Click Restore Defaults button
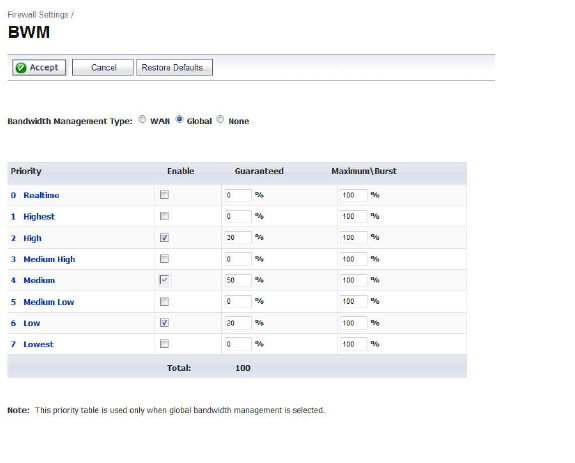Viewport: 575px width, 463px height. click(x=175, y=68)
